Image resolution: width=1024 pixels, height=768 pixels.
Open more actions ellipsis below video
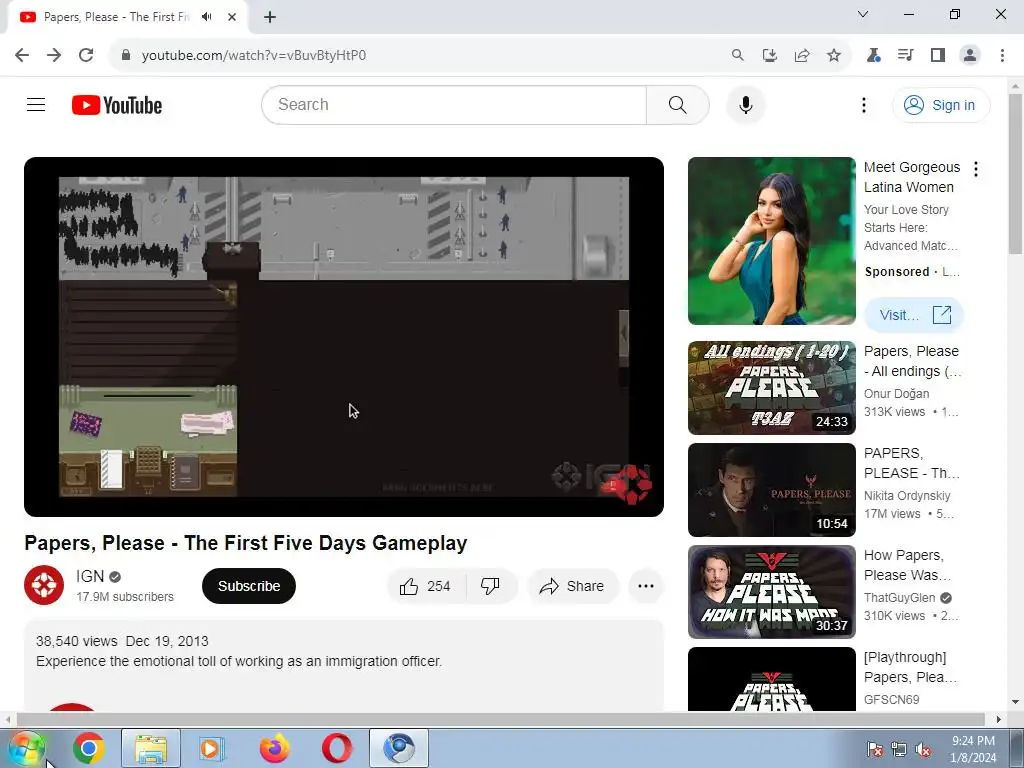point(646,586)
